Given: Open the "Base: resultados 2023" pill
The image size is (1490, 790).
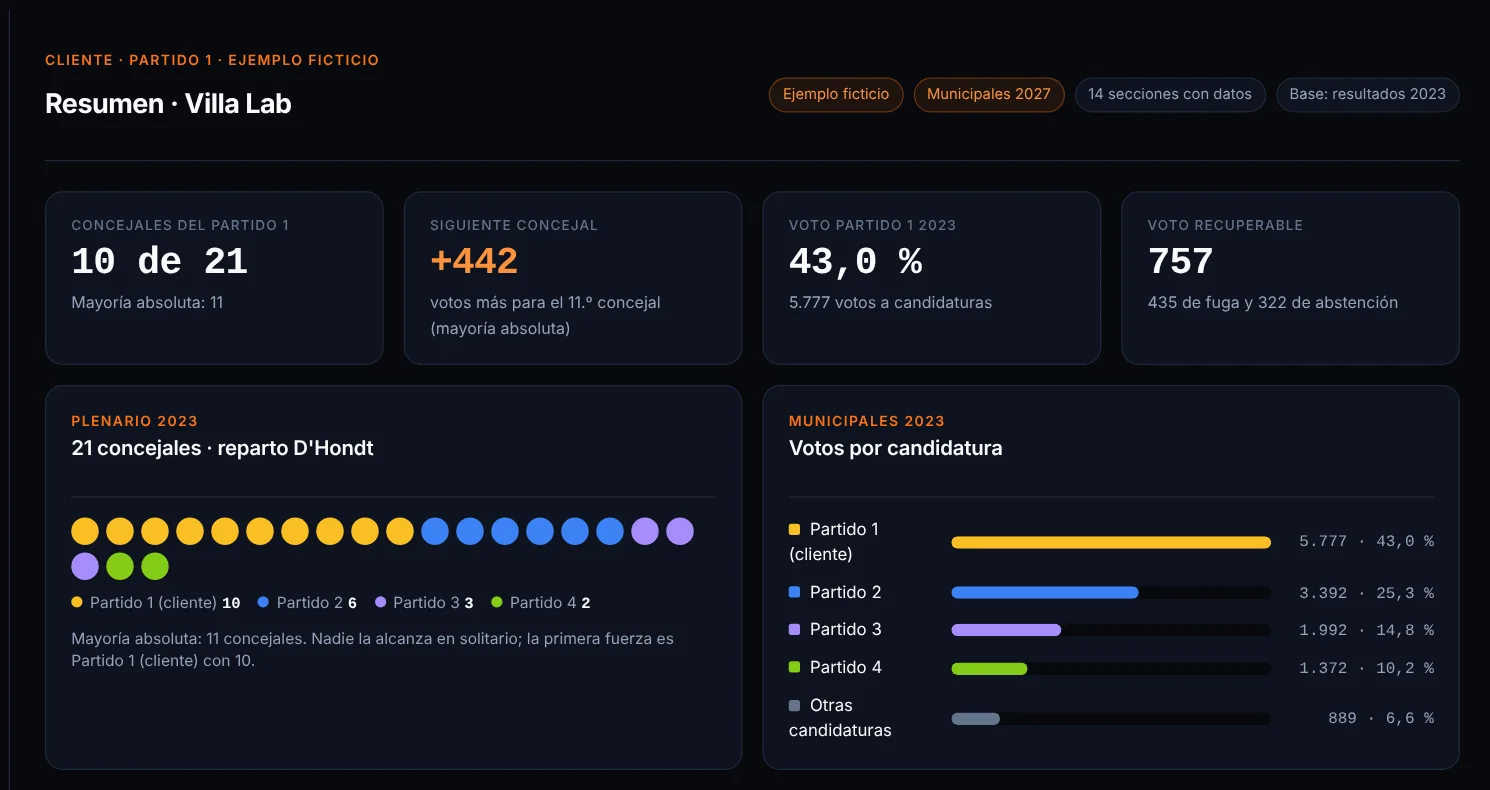Looking at the screenshot, I should click(x=1368, y=95).
